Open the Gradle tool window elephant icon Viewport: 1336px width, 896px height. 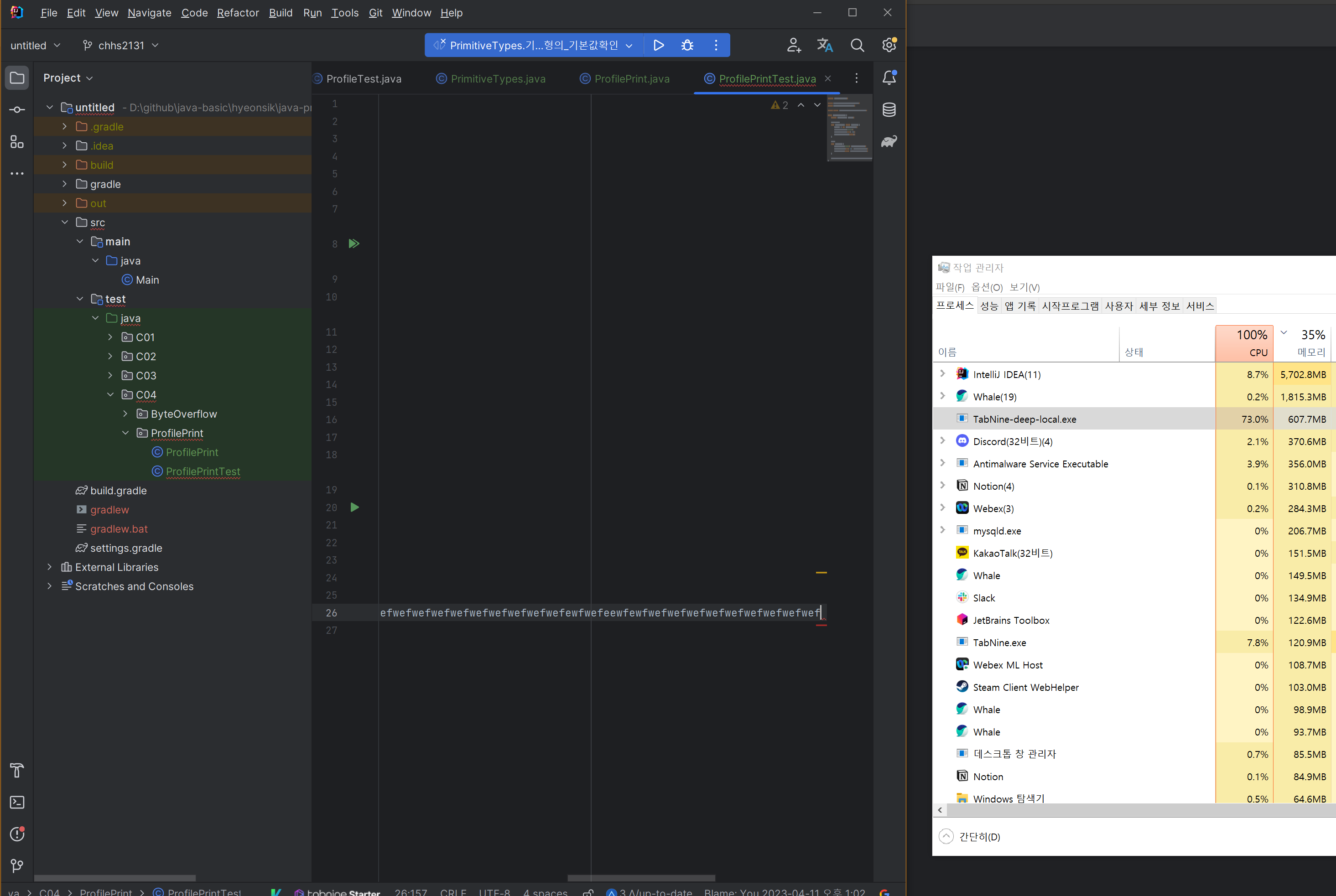click(888, 141)
